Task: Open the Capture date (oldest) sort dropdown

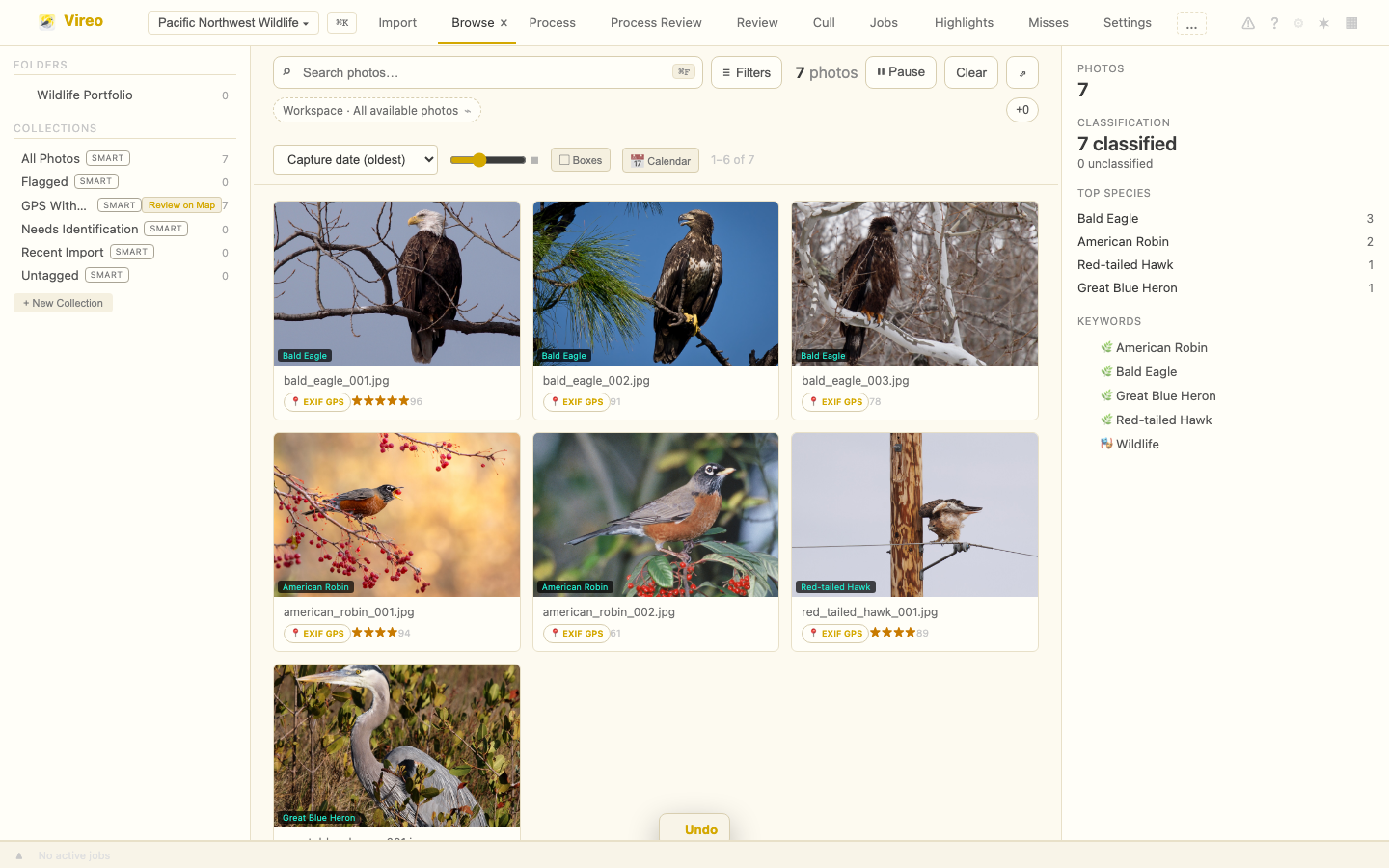Action: [x=355, y=159]
